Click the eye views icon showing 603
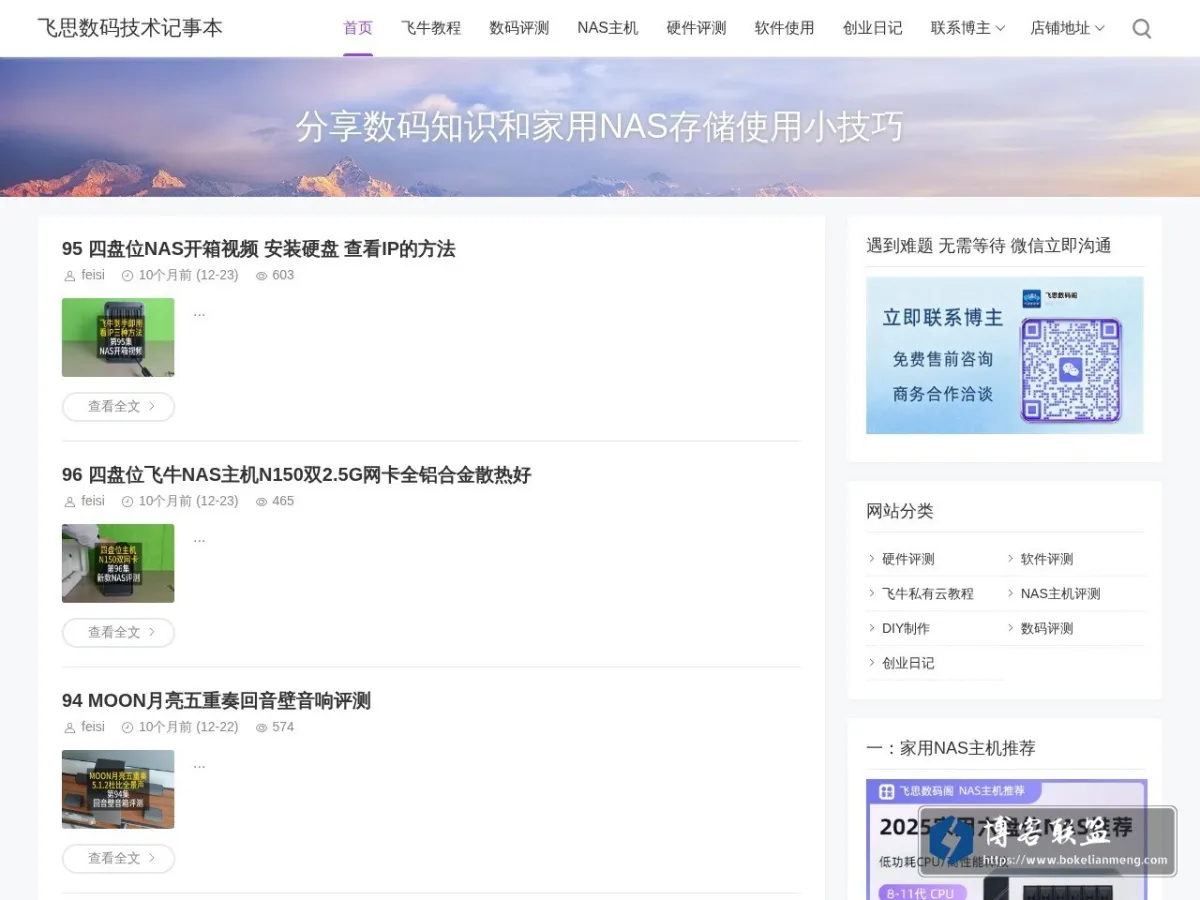The image size is (1200, 900). pos(261,276)
